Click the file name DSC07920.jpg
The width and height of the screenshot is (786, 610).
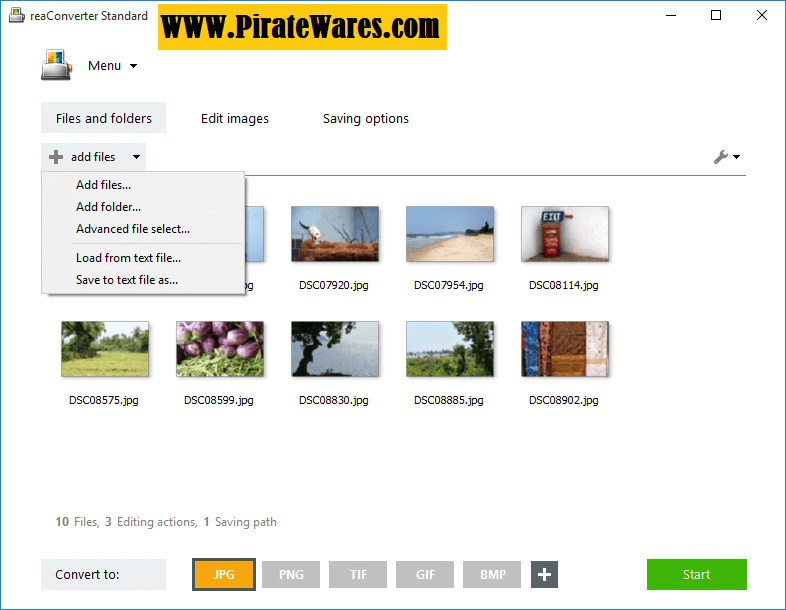(x=334, y=285)
